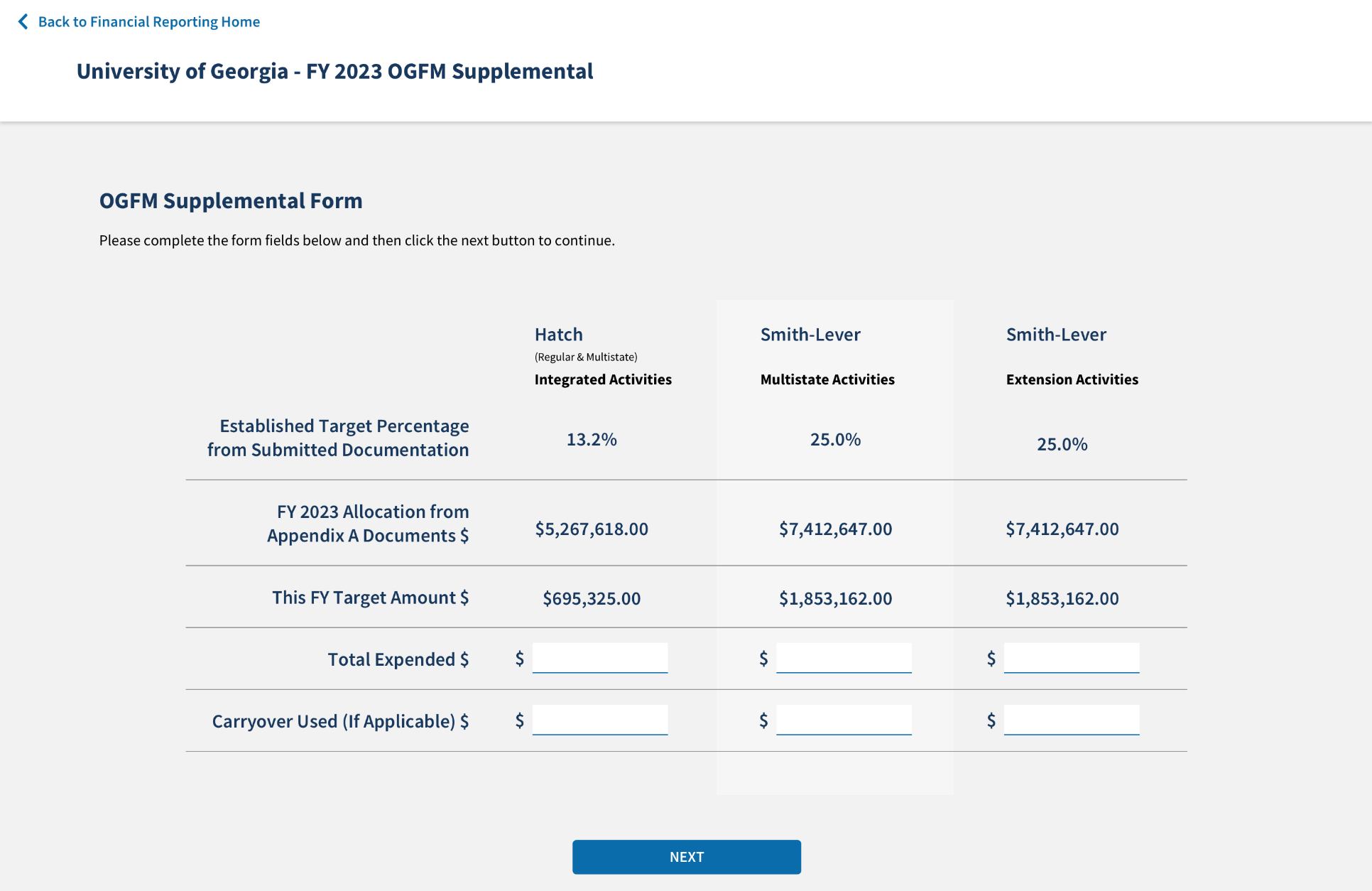Click Smith-Lever Multistate Carryover Used field
The height and width of the screenshot is (891, 1372).
(x=844, y=720)
